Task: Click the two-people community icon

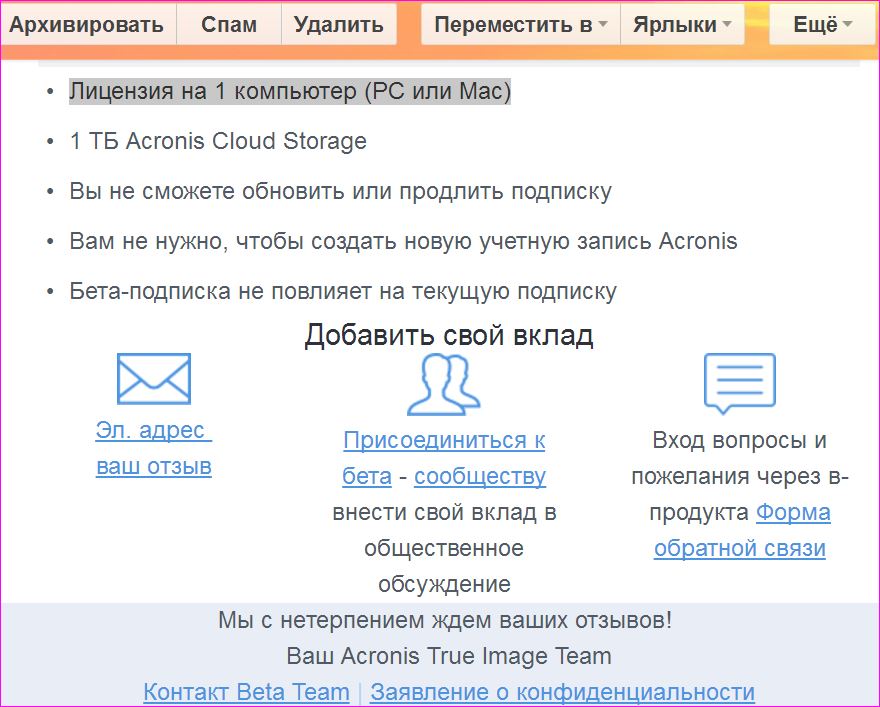Action: [443, 384]
